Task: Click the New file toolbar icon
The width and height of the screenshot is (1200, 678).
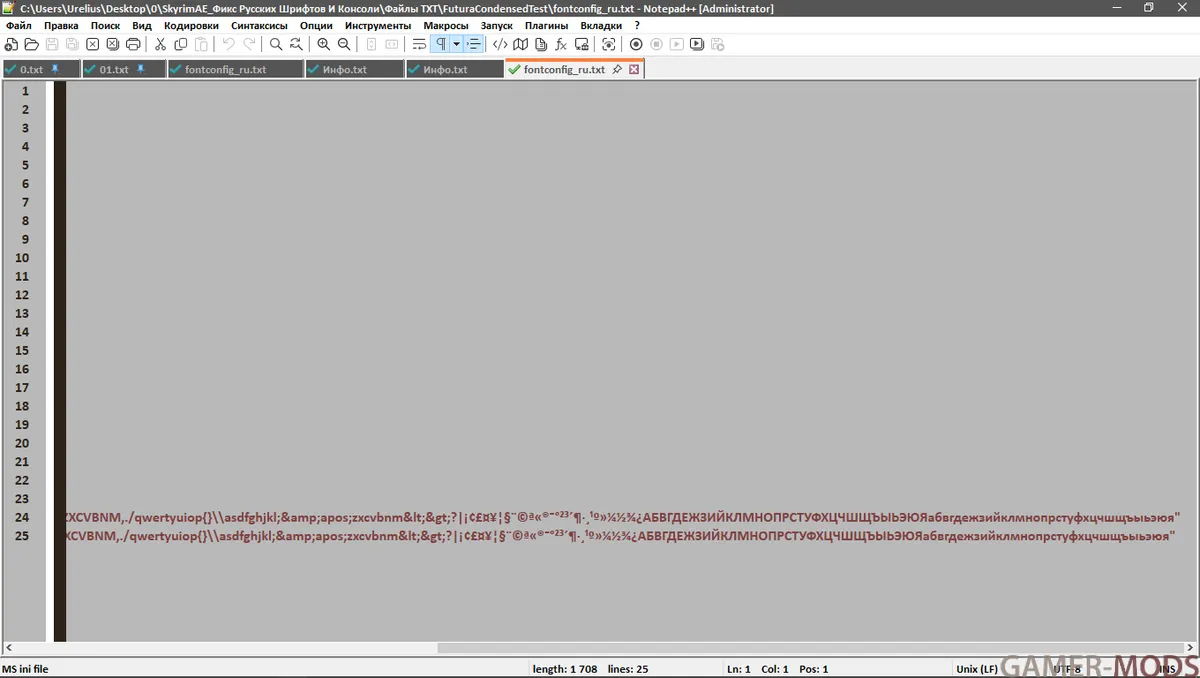Action: (x=11, y=44)
